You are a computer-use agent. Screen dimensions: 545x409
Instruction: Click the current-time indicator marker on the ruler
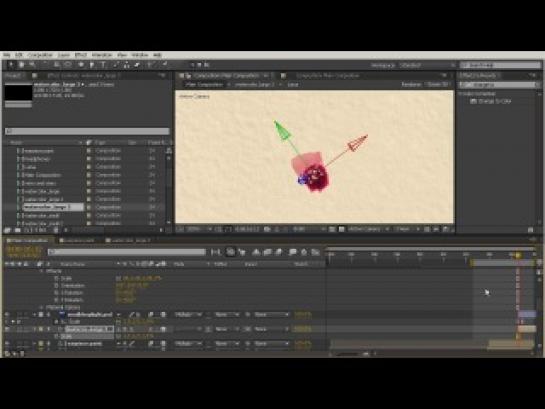518,255
